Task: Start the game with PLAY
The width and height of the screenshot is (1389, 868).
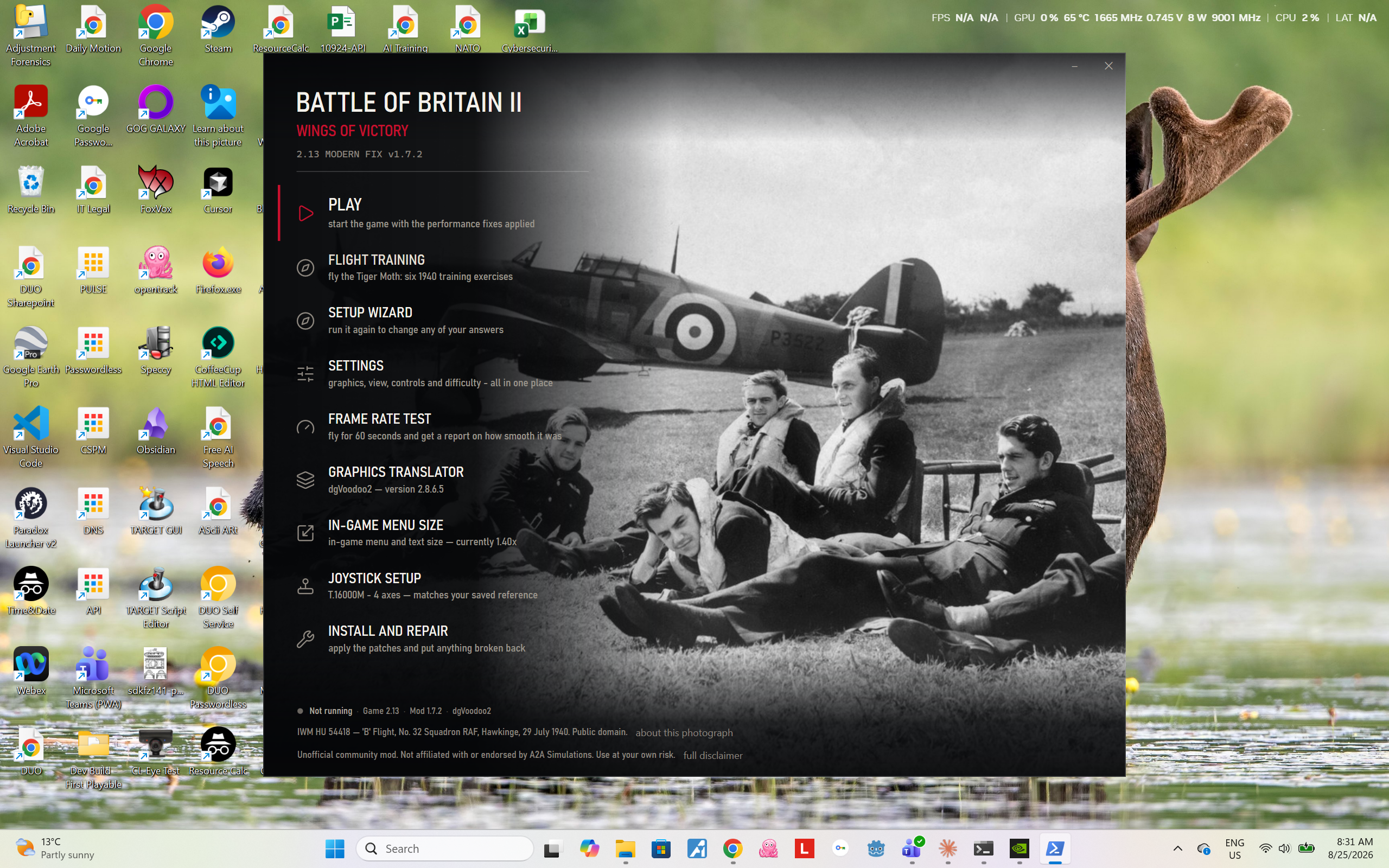Action: point(434,213)
